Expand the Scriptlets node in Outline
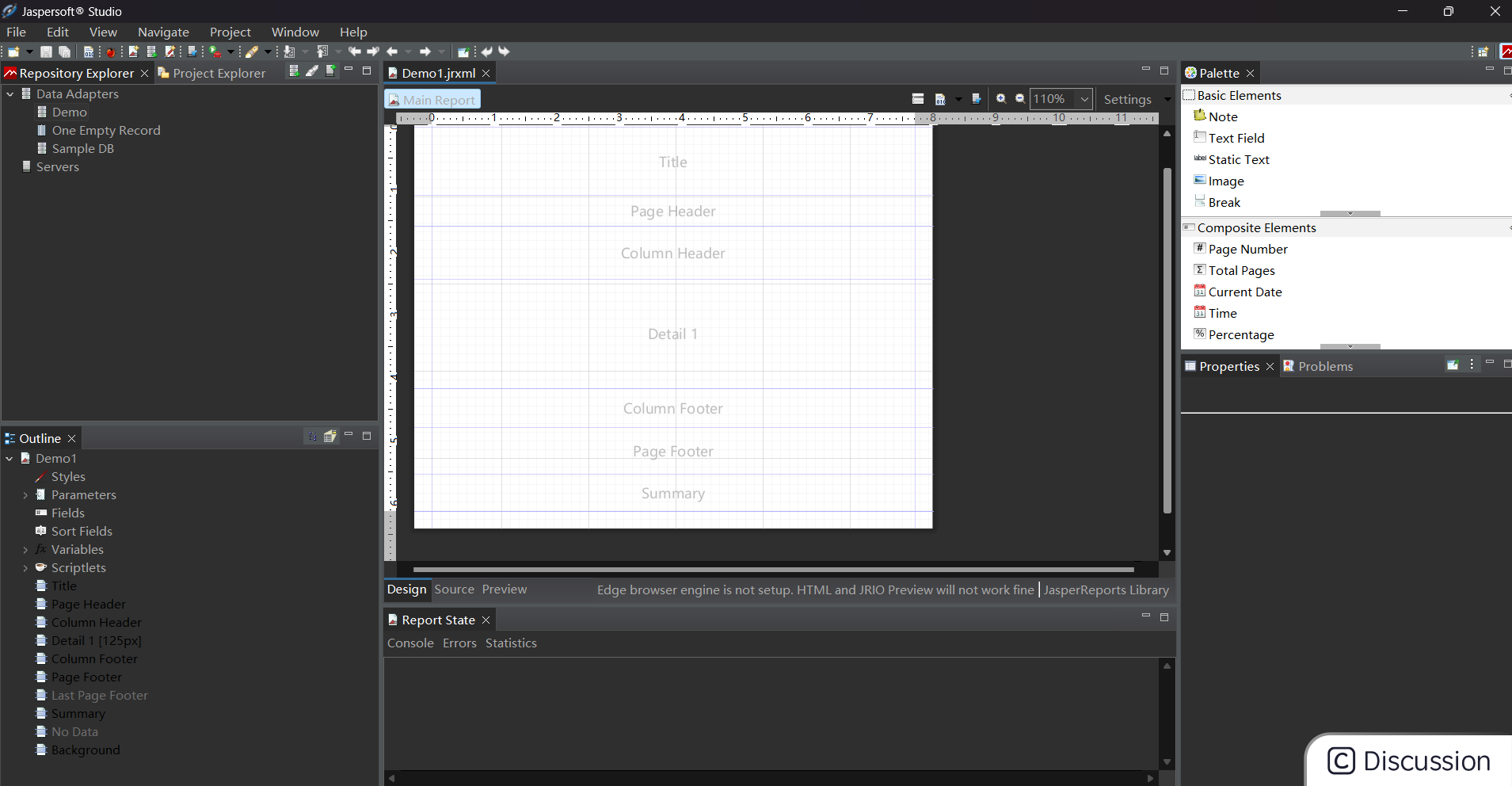 coord(25,568)
